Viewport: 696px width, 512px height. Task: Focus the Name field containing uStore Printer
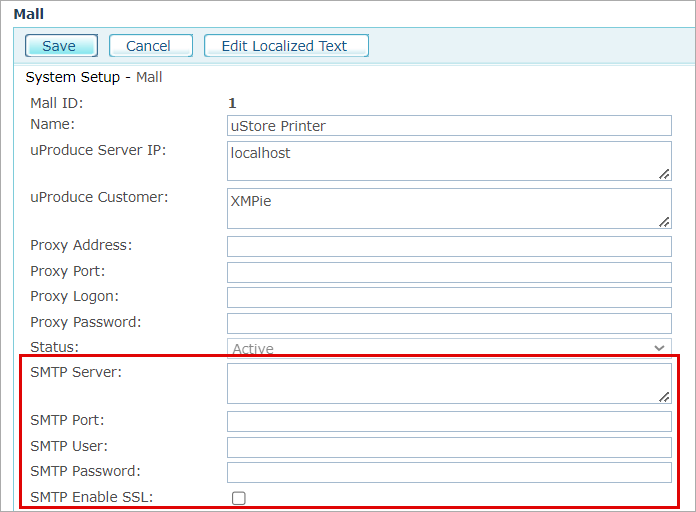[x=449, y=126]
